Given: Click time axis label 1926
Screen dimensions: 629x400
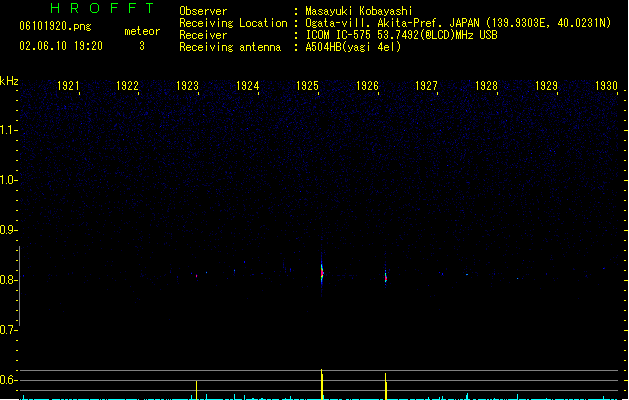Looking at the screenshot, I should (367, 86).
